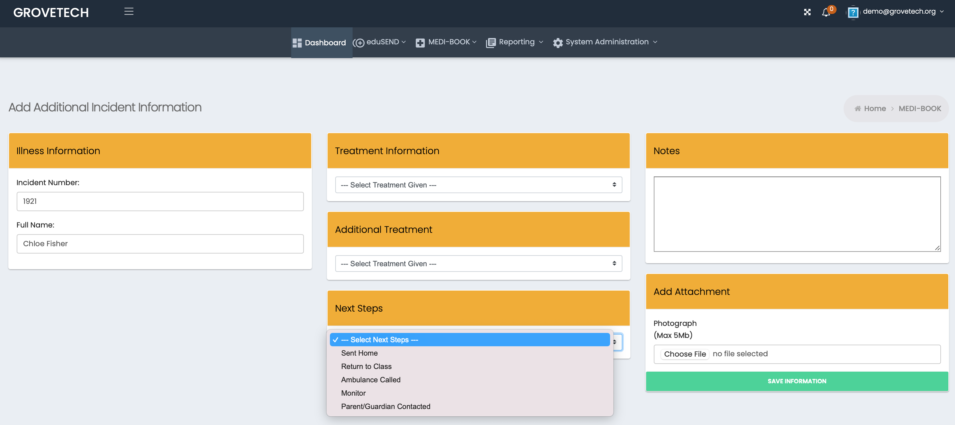The height and width of the screenshot is (425, 955).
Task: Click the user avatar icon
Action: click(853, 12)
